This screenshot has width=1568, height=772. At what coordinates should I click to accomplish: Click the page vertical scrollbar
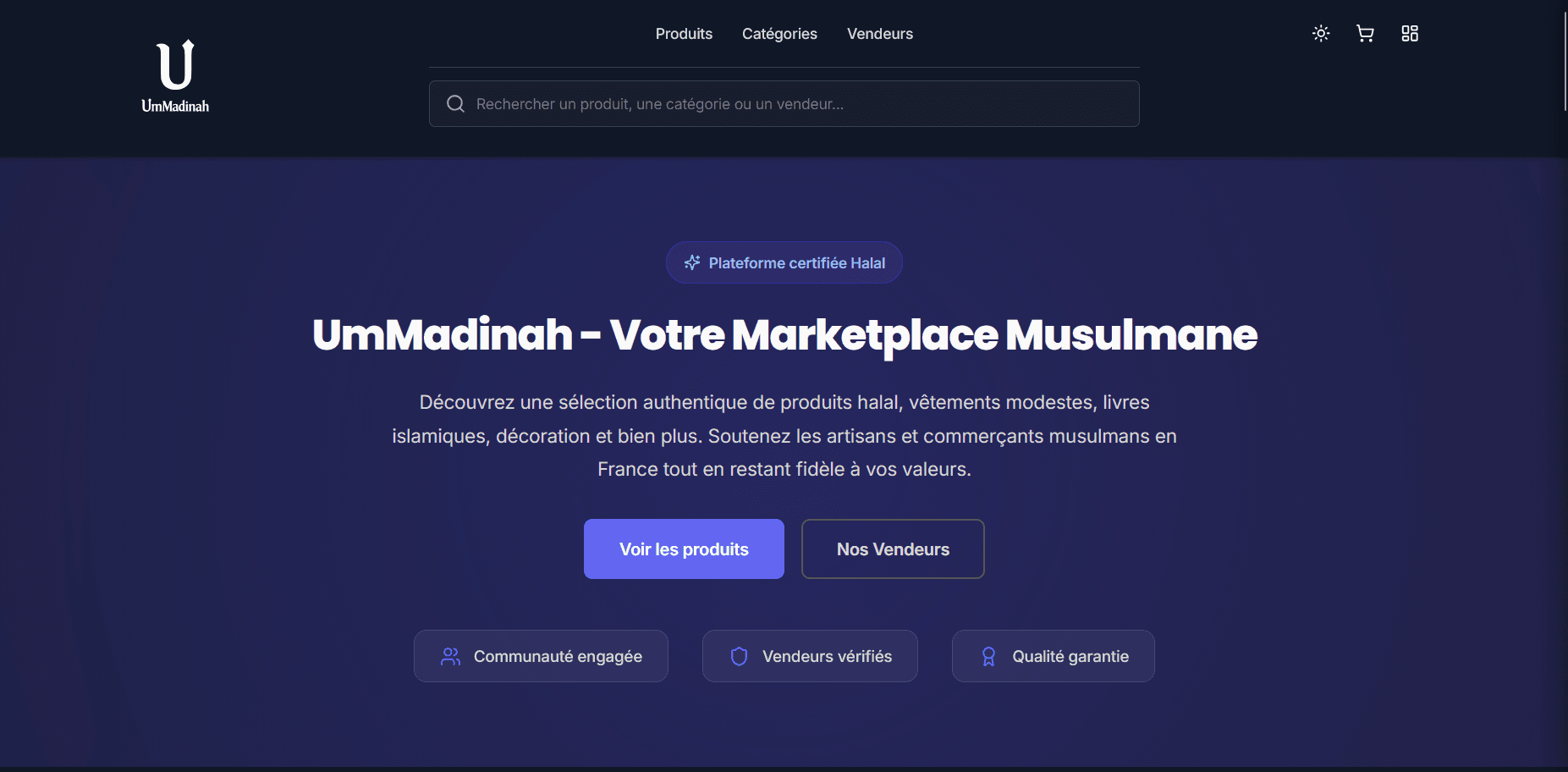point(1565,59)
